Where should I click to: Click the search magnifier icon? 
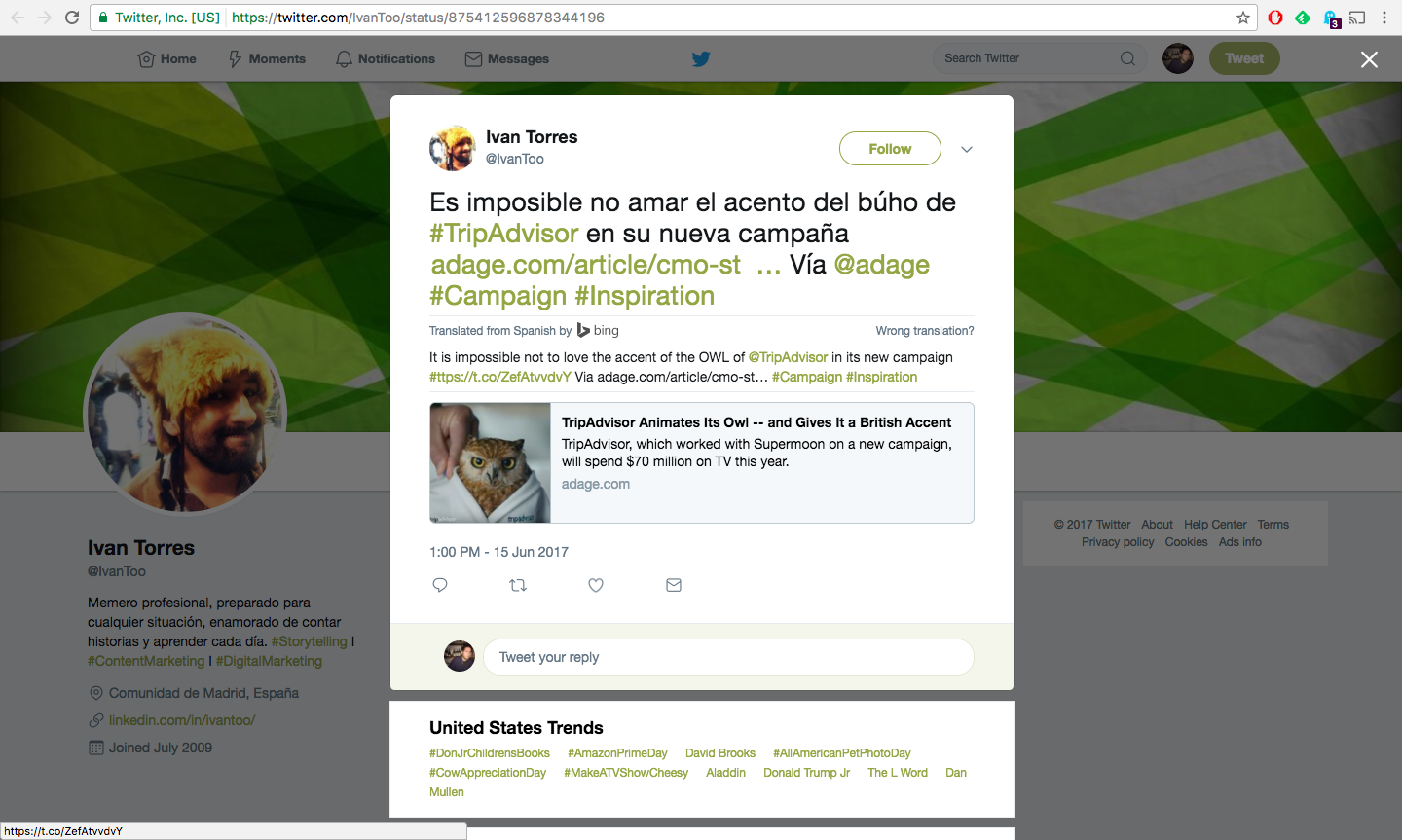tap(1127, 58)
